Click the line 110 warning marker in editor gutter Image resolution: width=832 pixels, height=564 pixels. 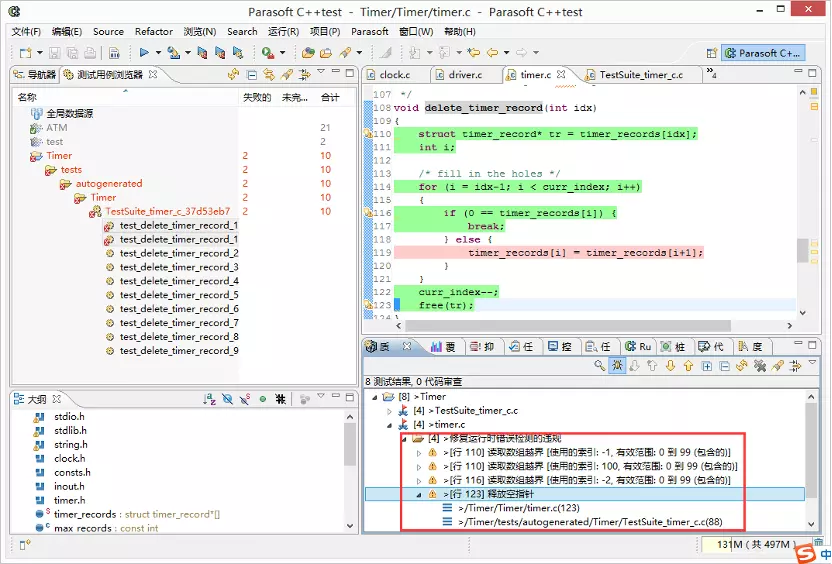coord(368,134)
